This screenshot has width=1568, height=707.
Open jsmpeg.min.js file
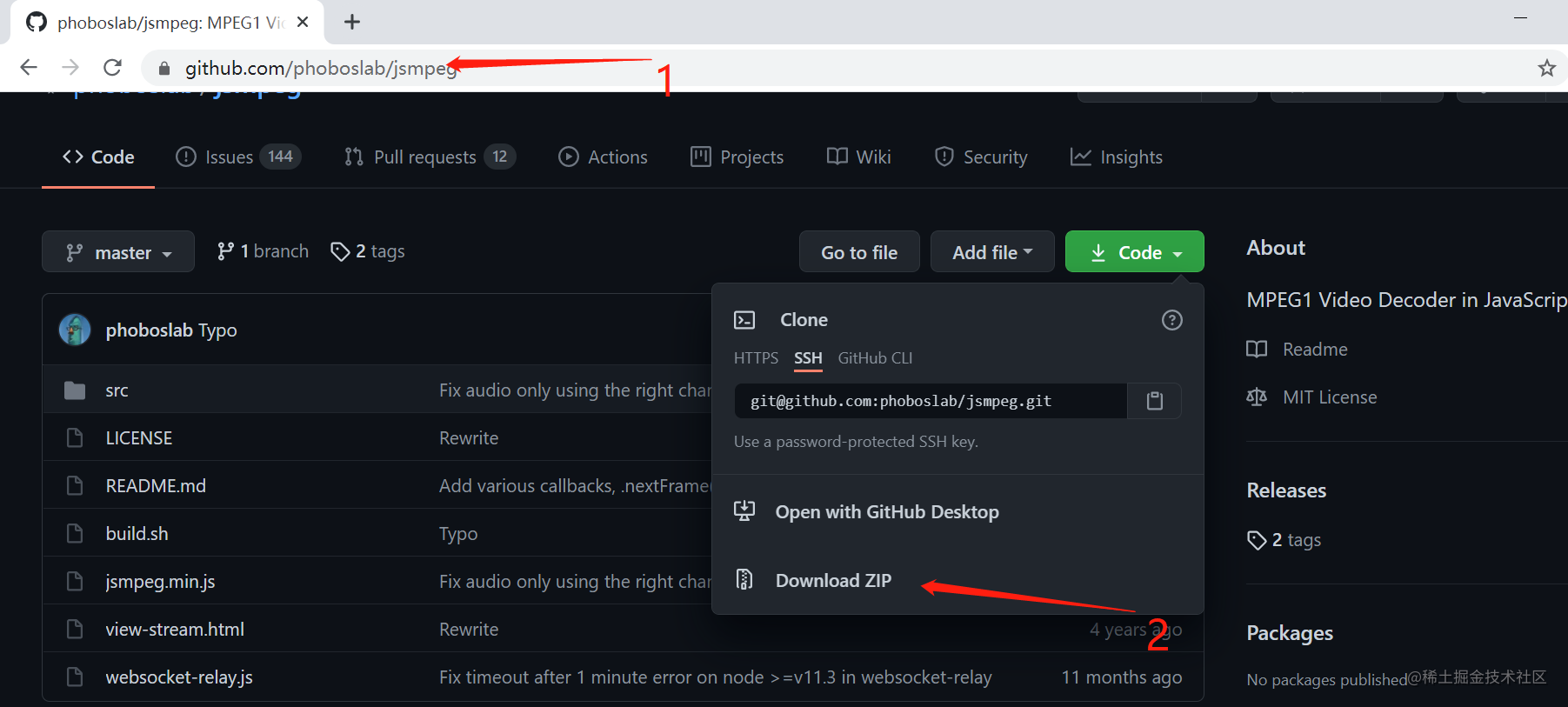(x=160, y=582)
